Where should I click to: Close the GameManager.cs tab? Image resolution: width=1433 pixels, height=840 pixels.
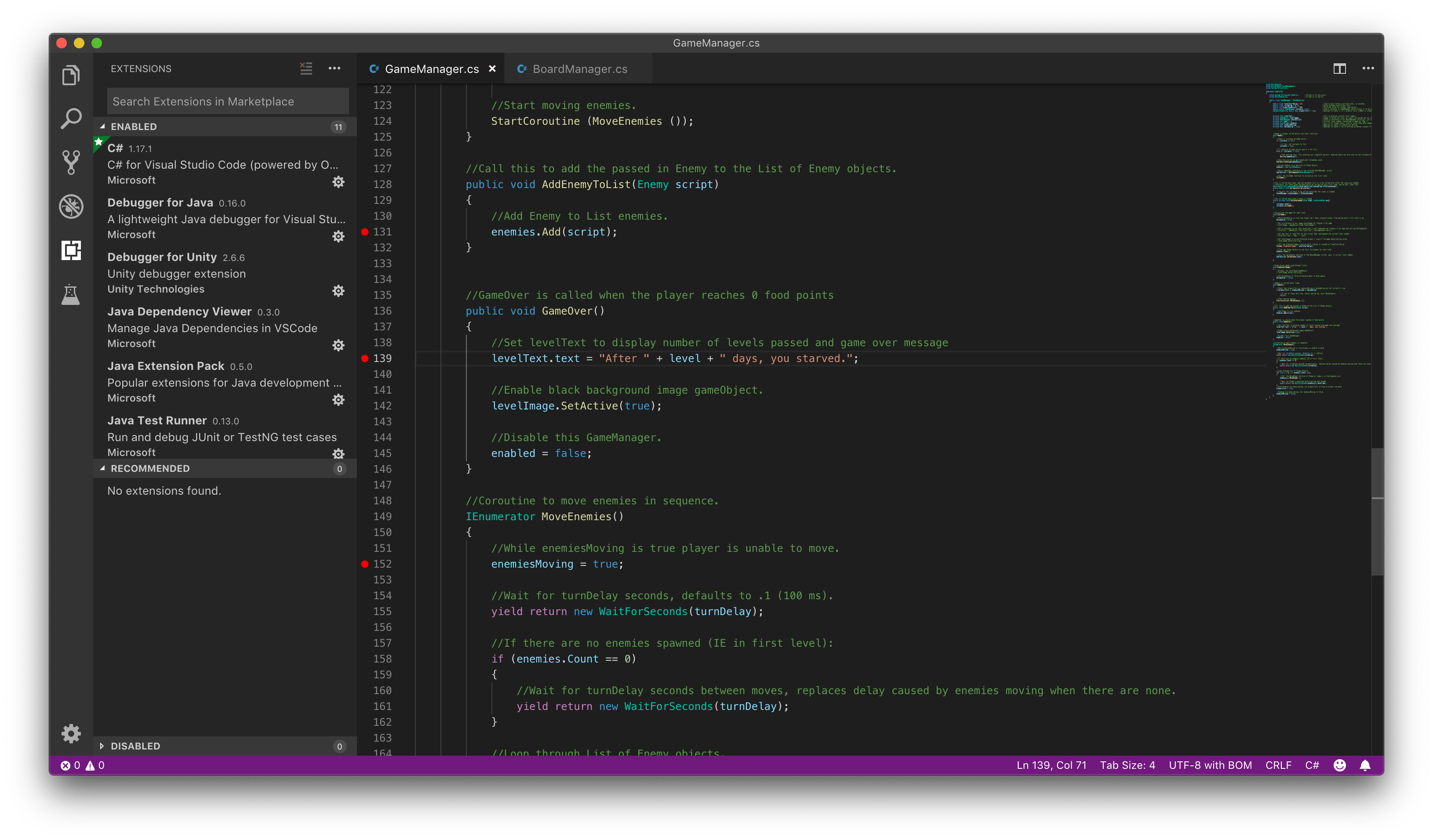[x=492, y=69]
